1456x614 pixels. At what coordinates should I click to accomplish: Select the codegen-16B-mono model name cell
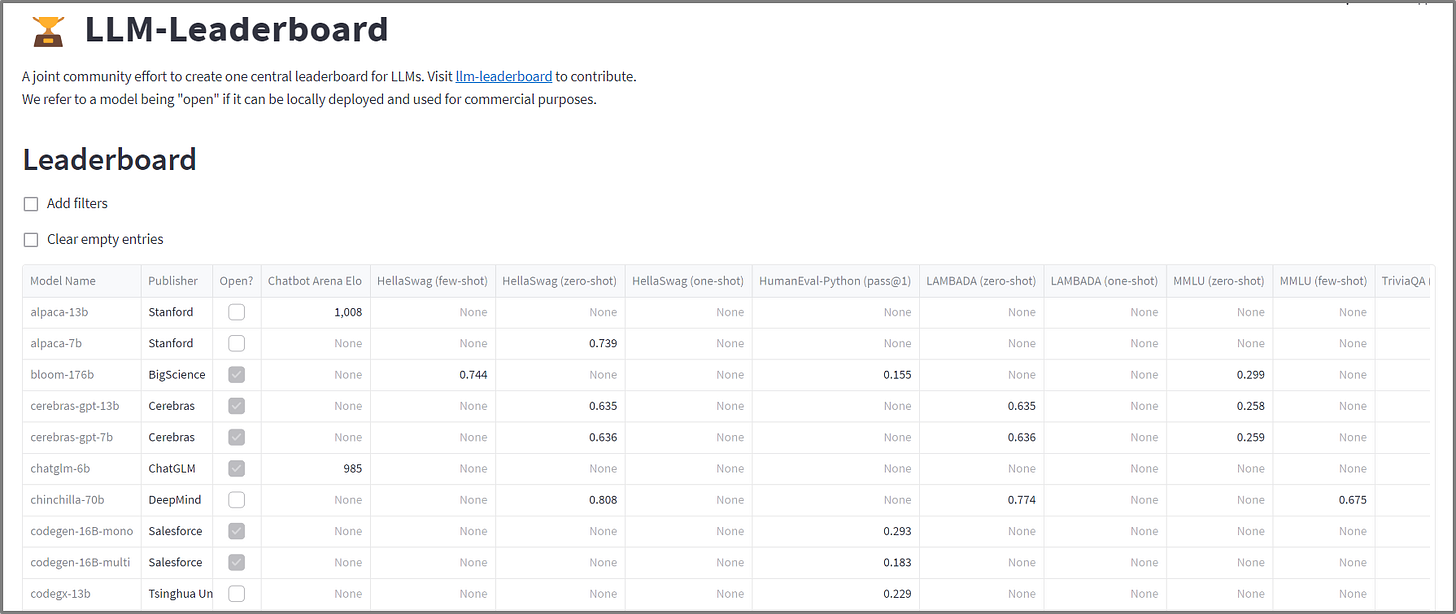click(x=82, y=531)
